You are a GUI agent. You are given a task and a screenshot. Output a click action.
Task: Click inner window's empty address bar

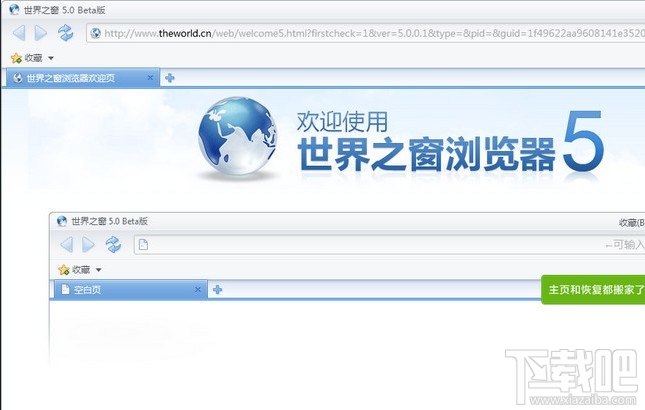pyautogui.click(x=390, y=245)
